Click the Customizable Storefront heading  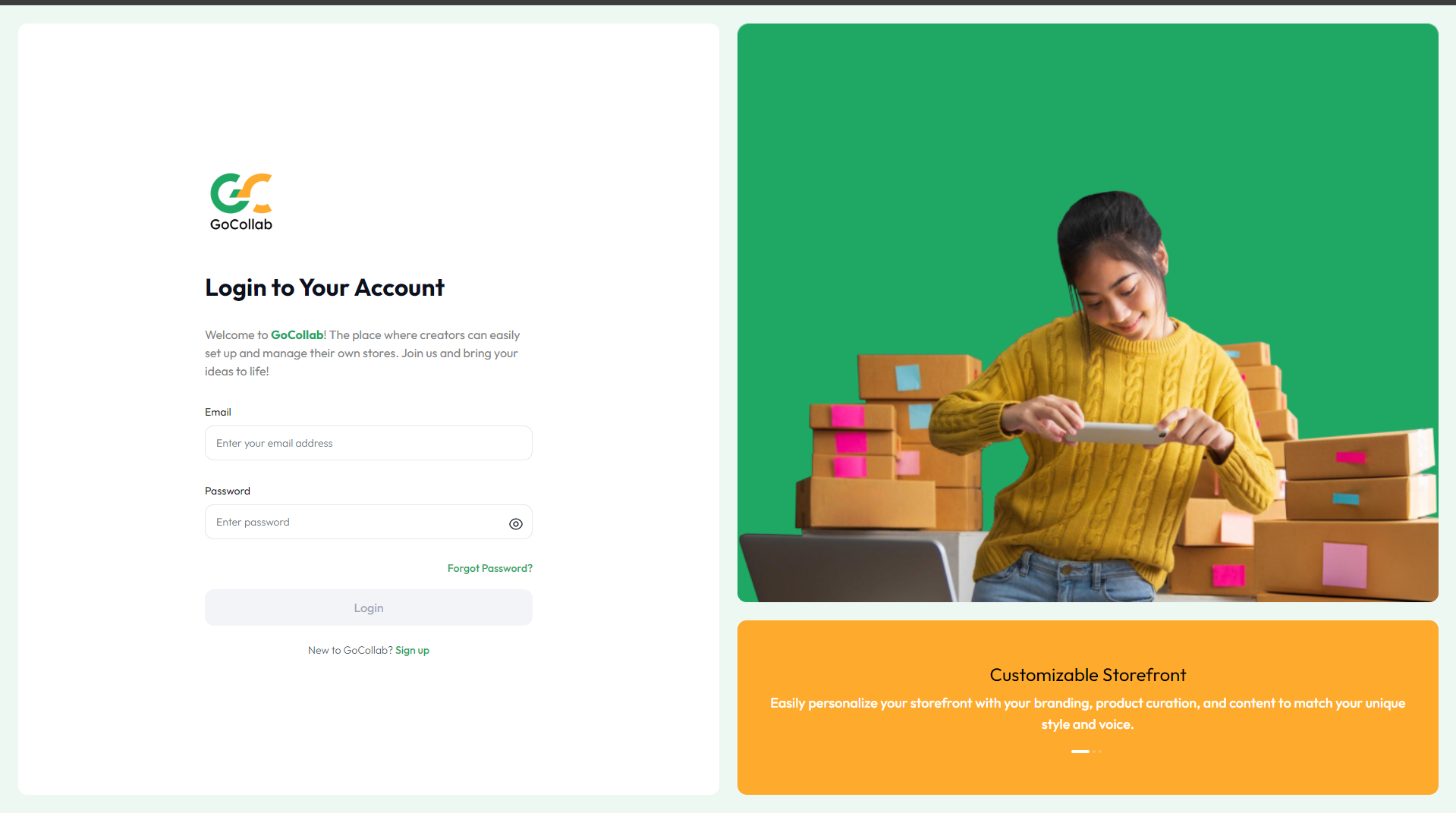[x=1087, y=675]
